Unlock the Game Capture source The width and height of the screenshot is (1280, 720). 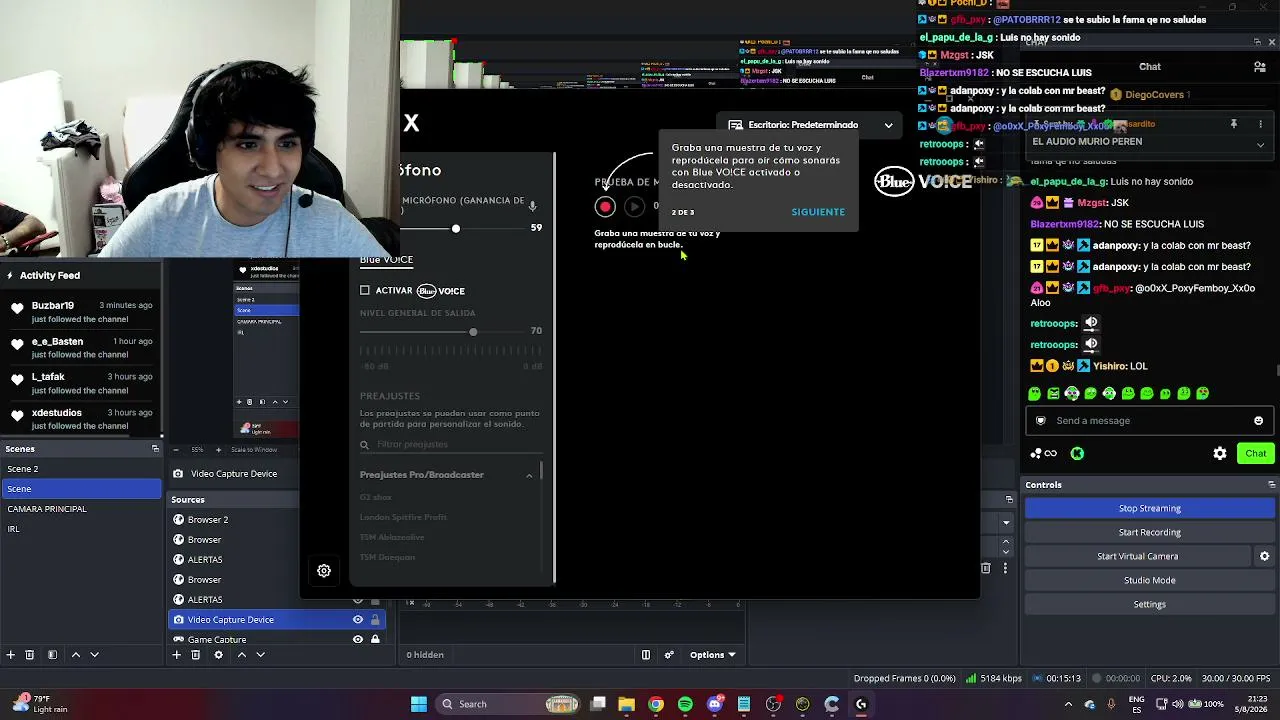(x=375, y=640)
